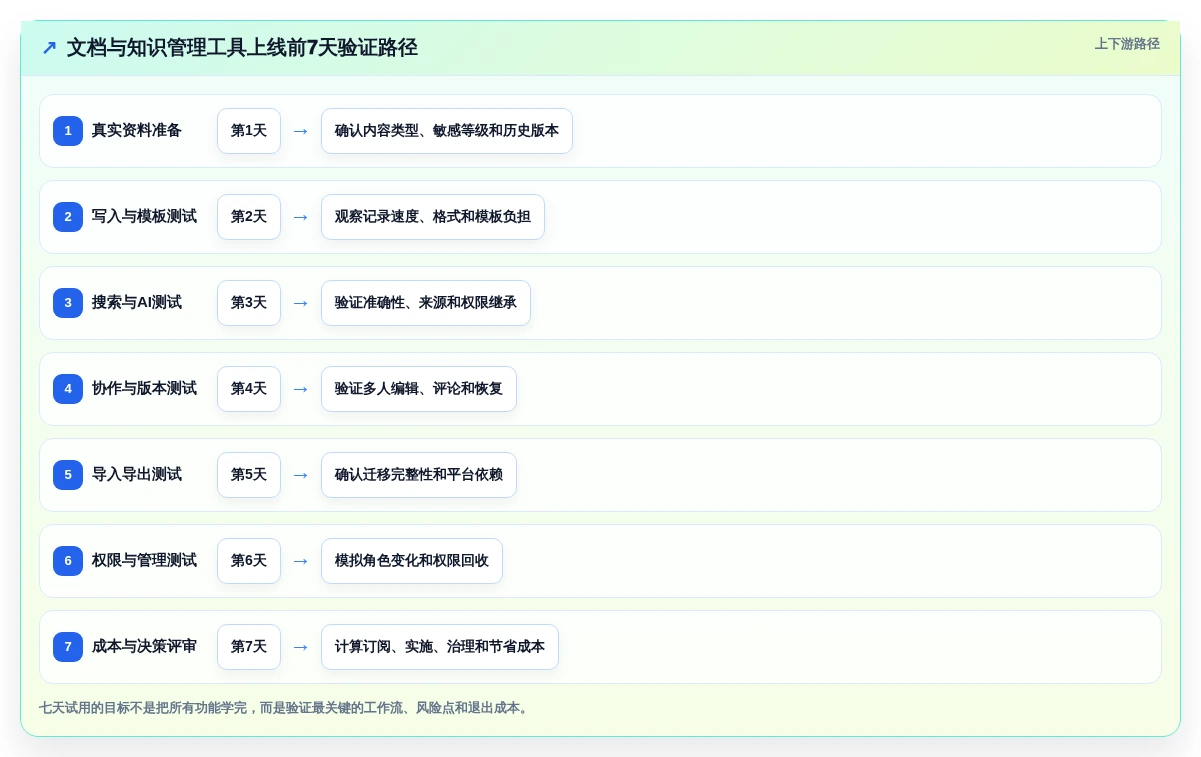The width and height of the screenshot is (1201, 757).
Task: Click the 第5天 day chip
Action: 249,475
